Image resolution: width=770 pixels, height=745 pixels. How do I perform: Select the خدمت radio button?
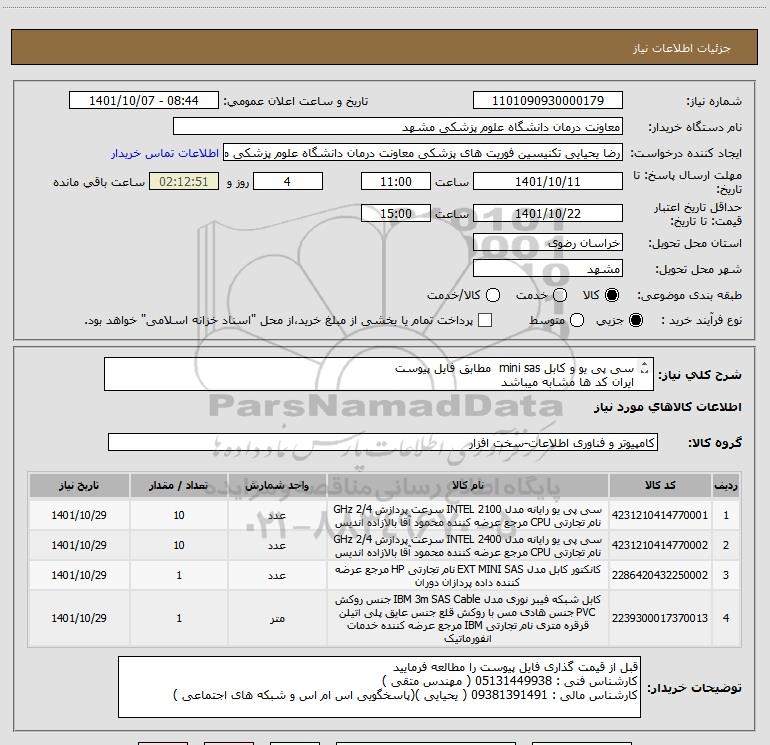560,295
